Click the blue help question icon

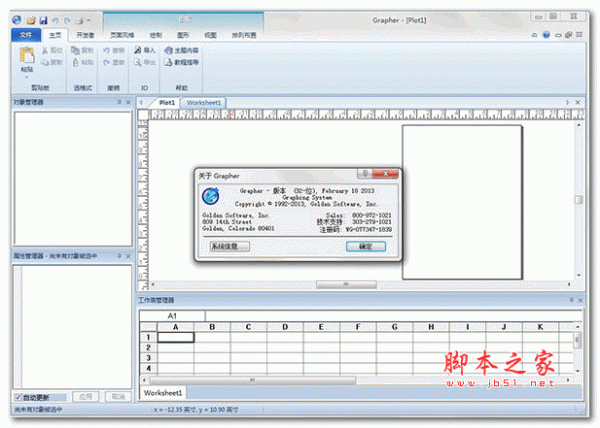546,35
